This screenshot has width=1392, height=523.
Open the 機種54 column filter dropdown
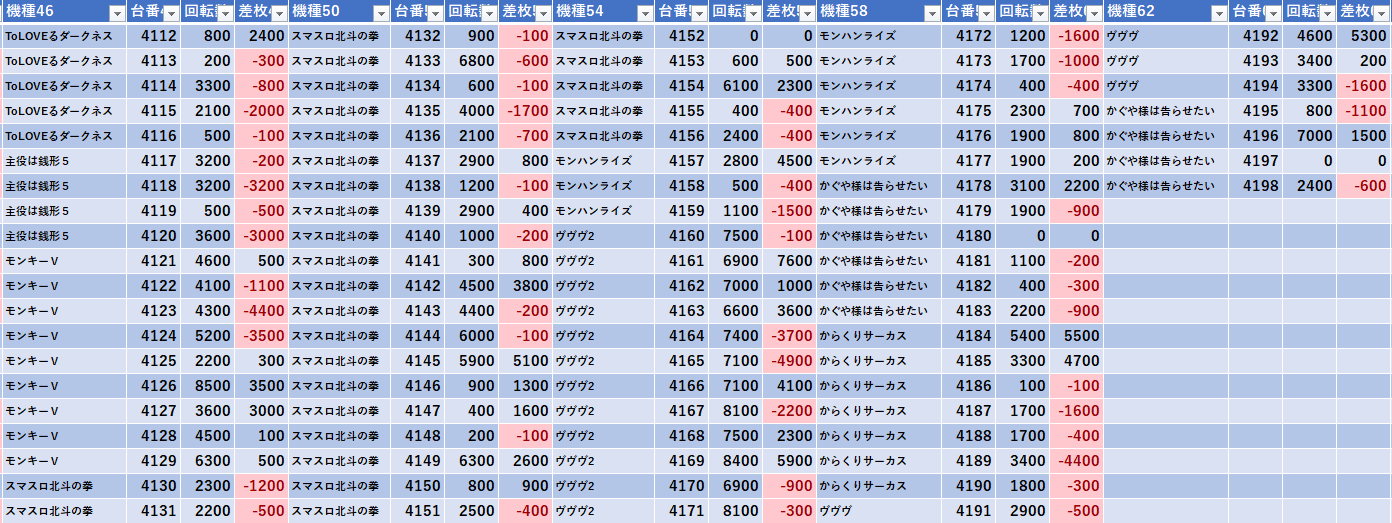tap(644, 13)
